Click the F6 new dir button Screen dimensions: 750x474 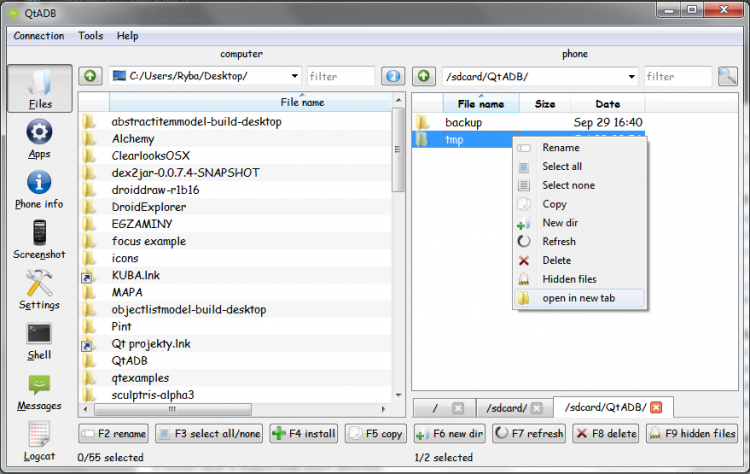(450, 433)
